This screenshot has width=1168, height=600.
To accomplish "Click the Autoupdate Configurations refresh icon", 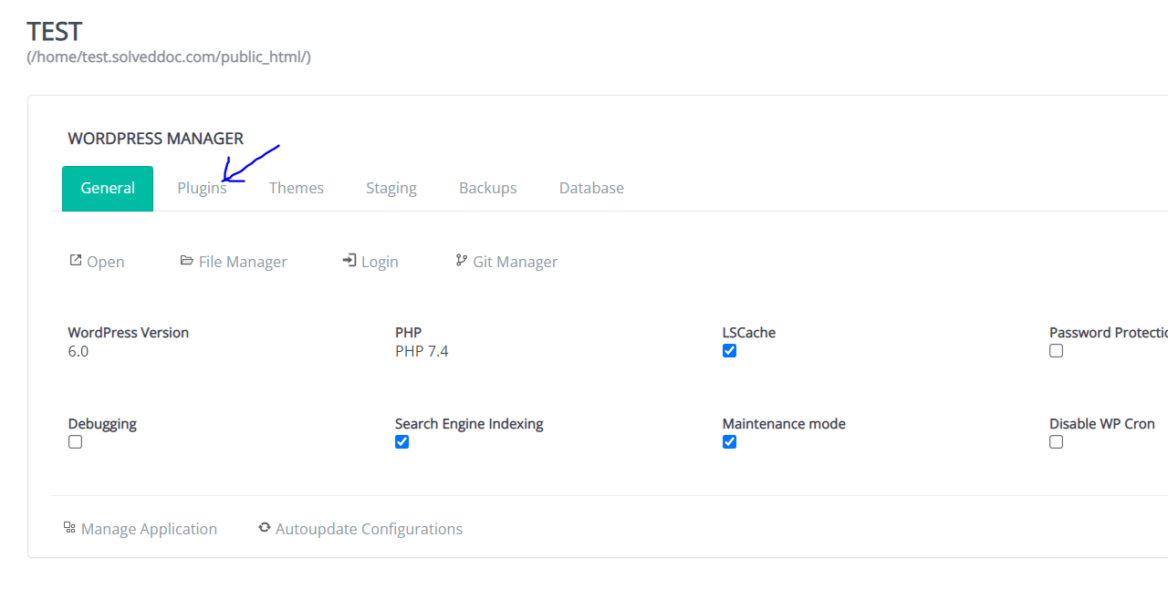I will pyautogui.click(x=264, y=528).
